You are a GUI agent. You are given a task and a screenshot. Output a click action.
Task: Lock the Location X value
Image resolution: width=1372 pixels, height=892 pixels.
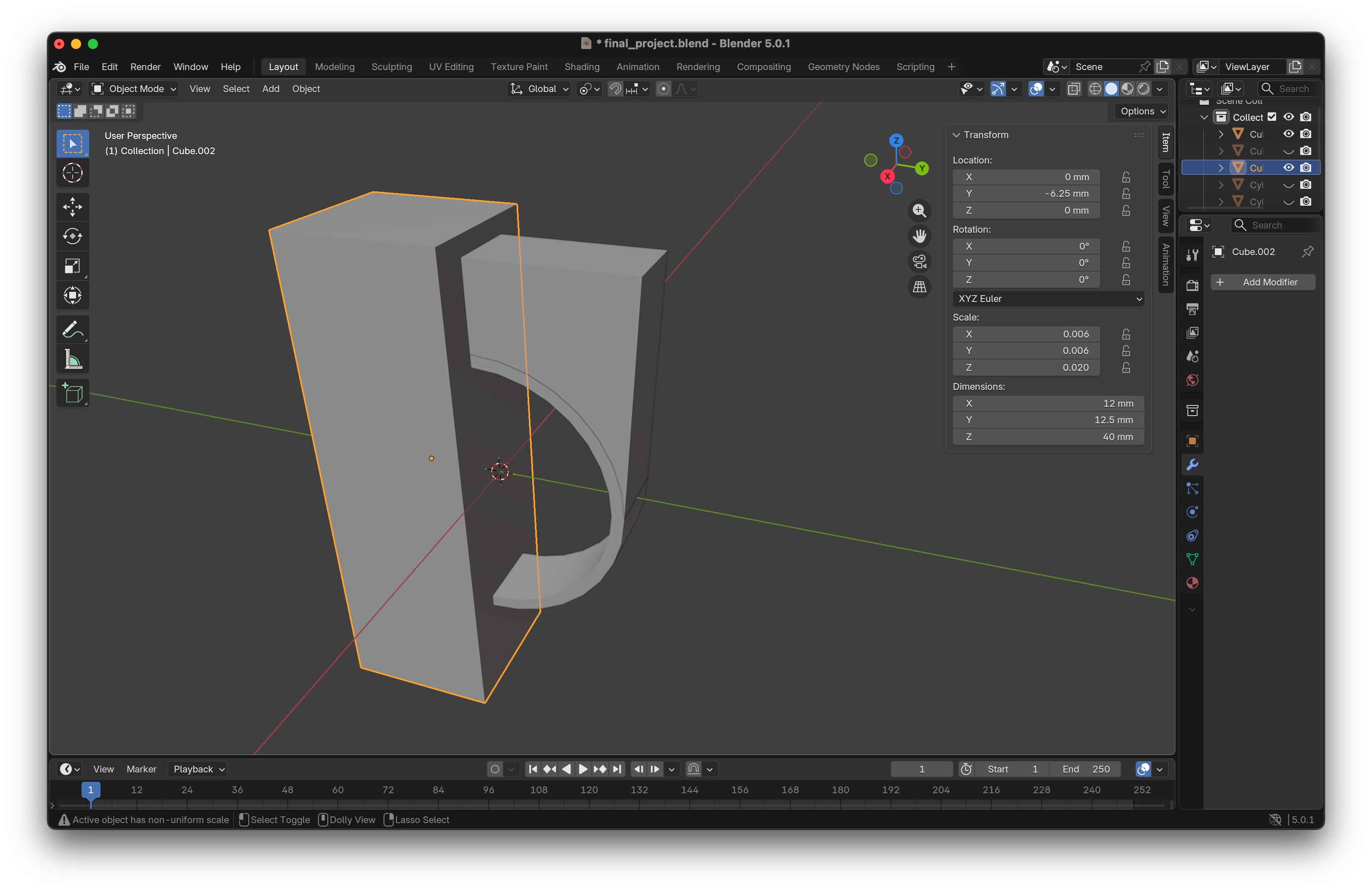tap(1125, 177)
